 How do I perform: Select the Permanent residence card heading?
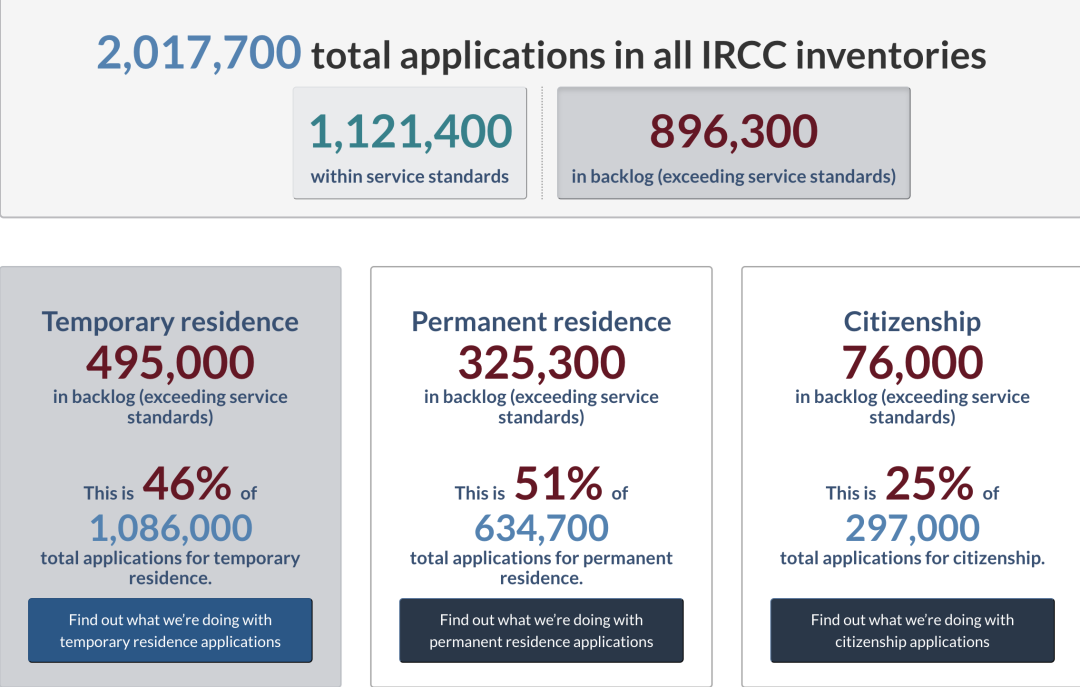541,322
